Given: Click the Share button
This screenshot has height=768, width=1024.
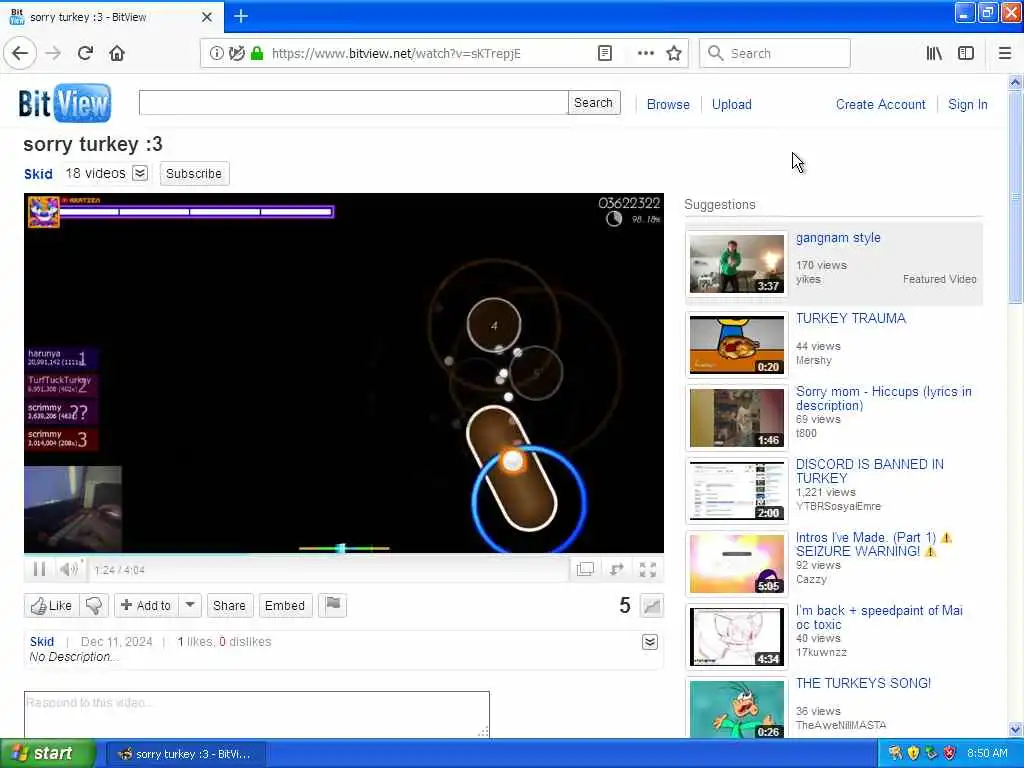Looking at the screenshot, I should click(229, 605).
